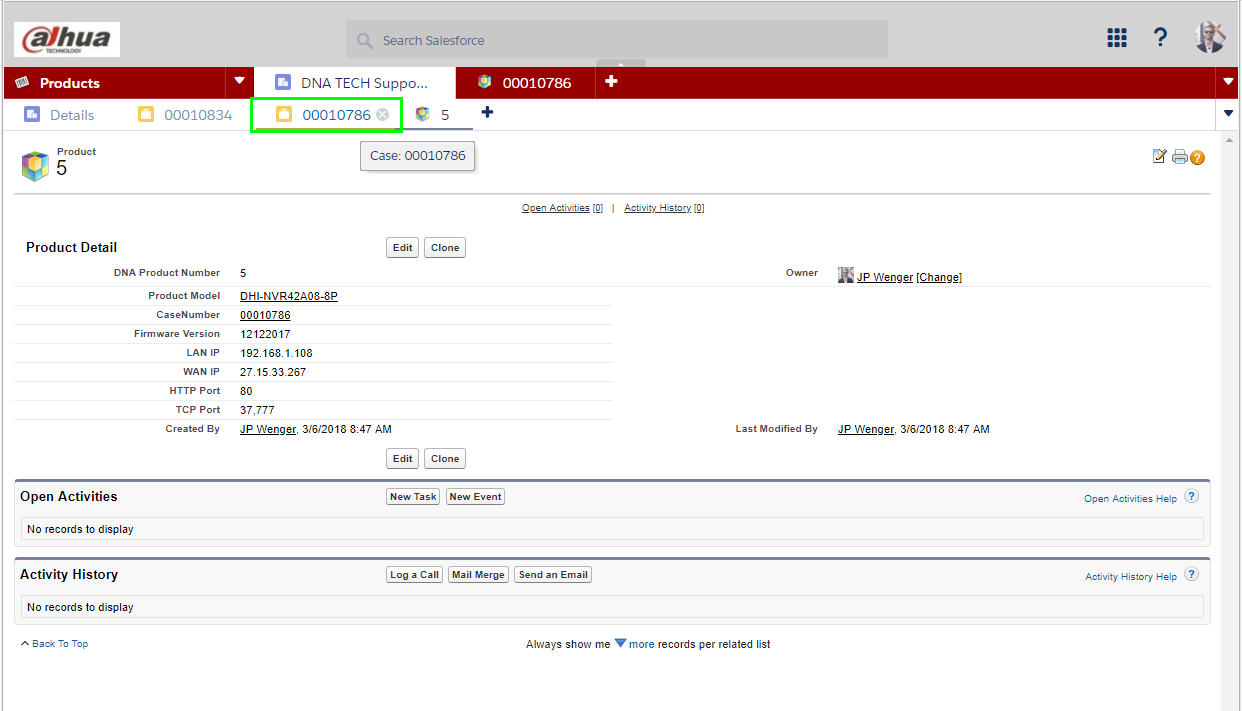1242x711 pixels.
Task: Click the TCP Port value 37,777
Action: [257, 410]
